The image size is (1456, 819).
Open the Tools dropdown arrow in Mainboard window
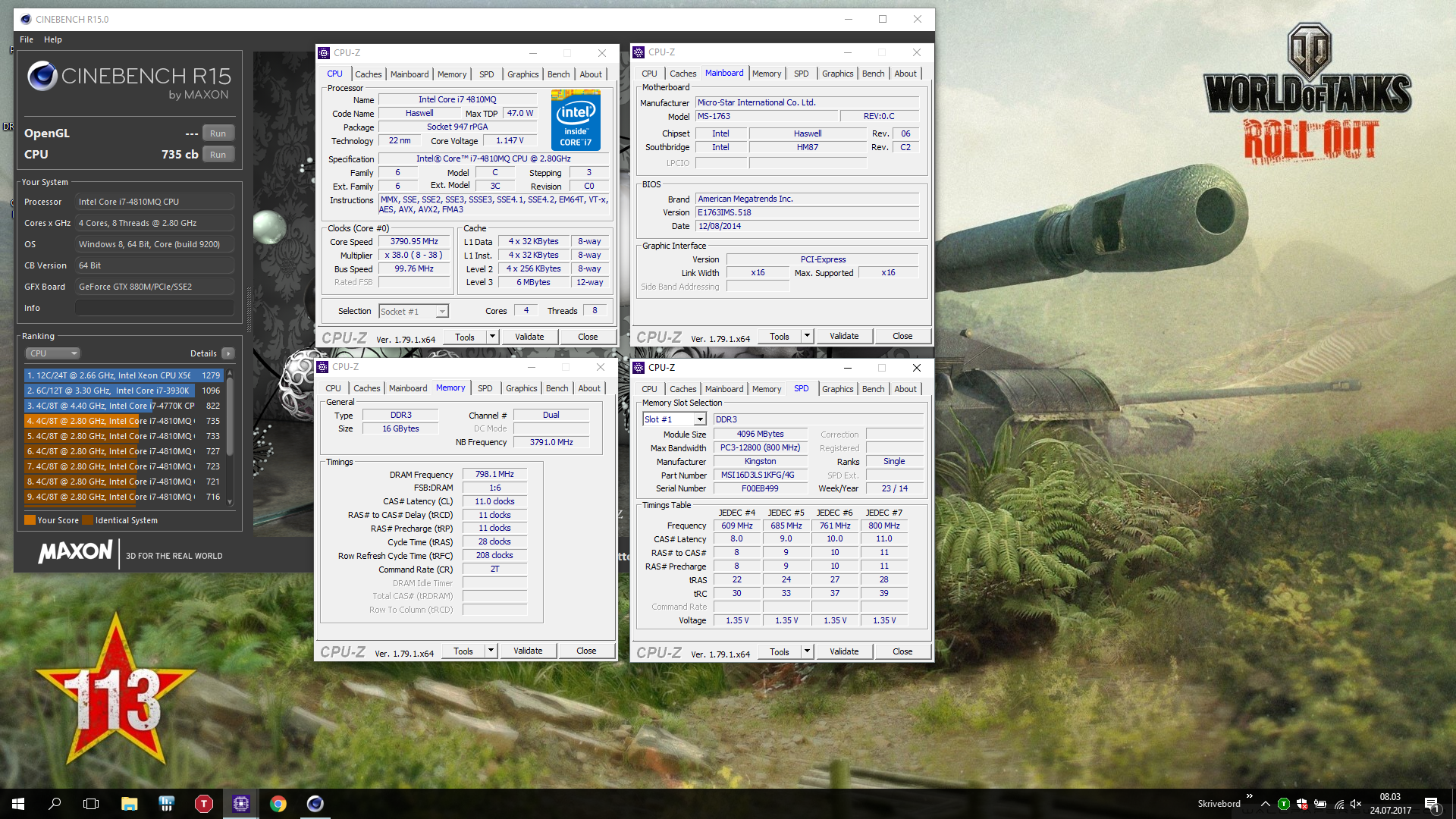[807, 336]
